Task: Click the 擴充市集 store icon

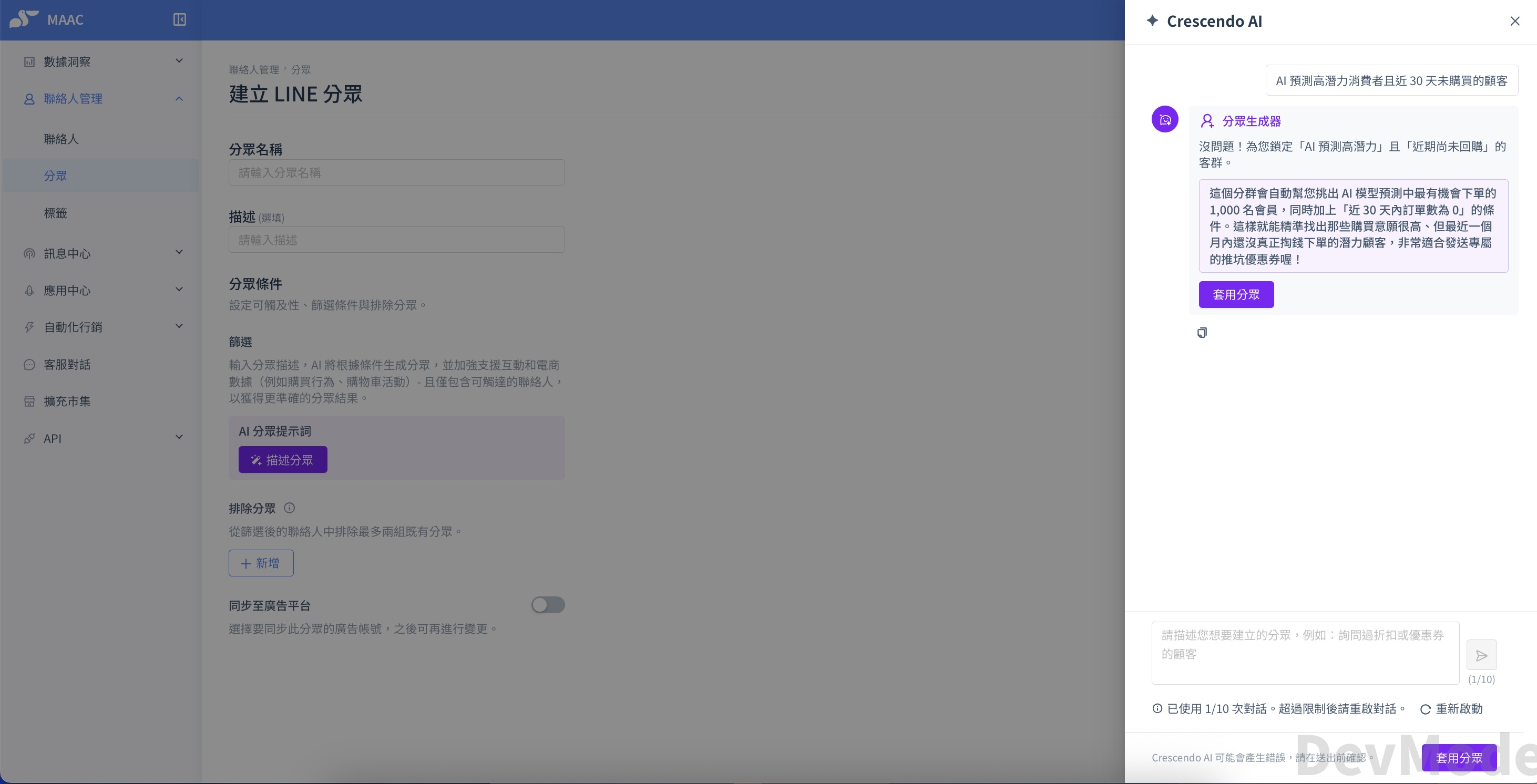Action: (29, 401)
